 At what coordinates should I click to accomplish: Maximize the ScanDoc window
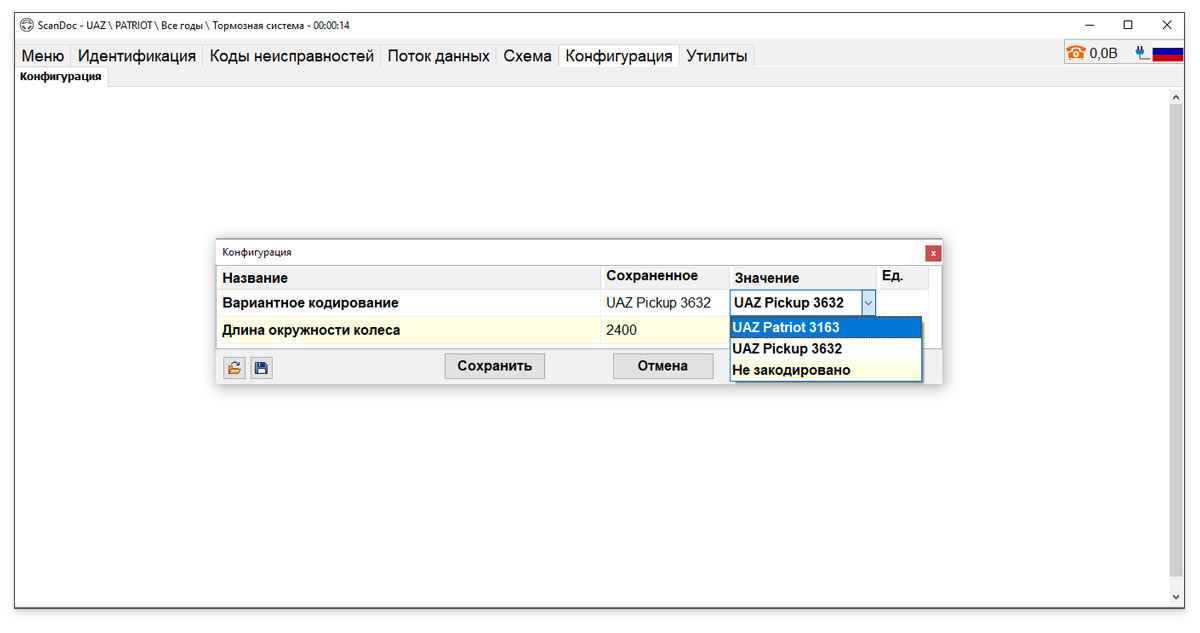1128,25
